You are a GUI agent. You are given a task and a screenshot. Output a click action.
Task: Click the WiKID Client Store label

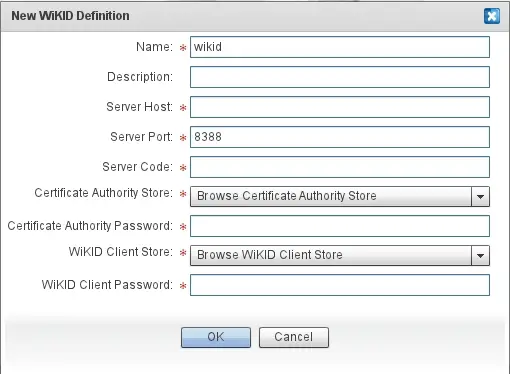point(121,252)
